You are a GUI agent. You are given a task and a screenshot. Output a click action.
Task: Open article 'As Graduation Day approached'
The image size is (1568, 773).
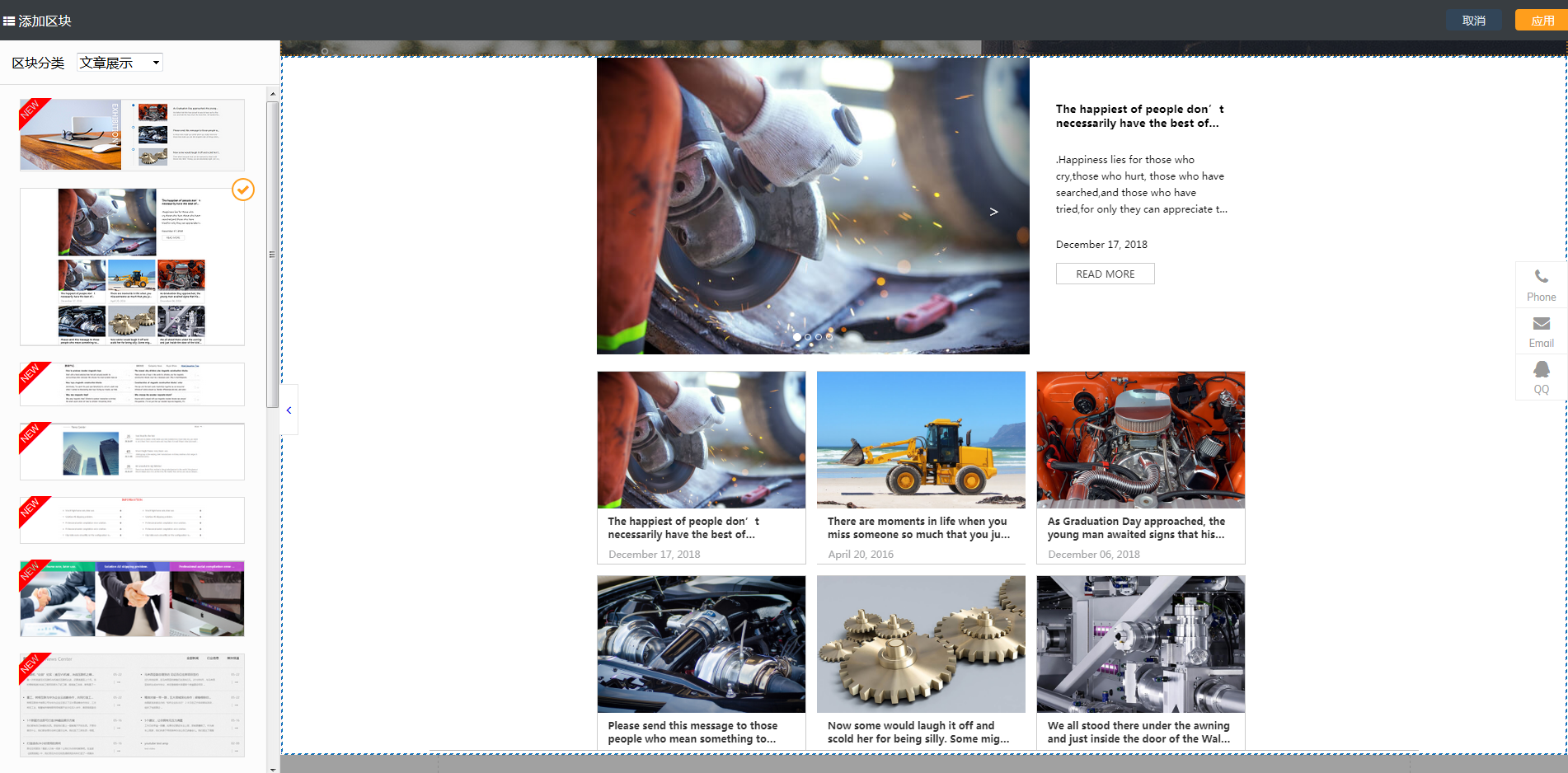pos(1136,527)
